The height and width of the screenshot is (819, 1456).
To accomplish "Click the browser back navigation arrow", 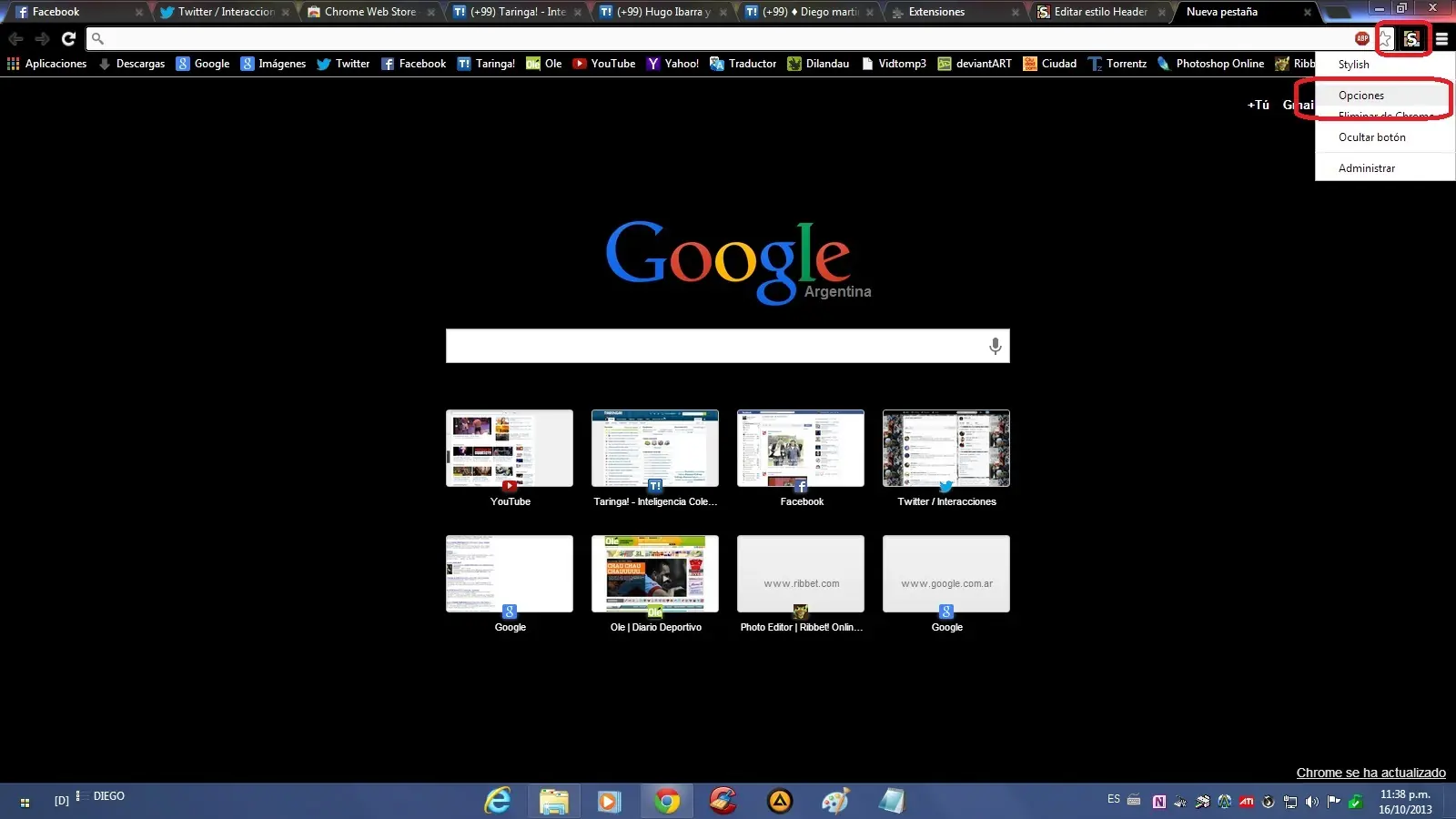I will [x=16, y=39].
